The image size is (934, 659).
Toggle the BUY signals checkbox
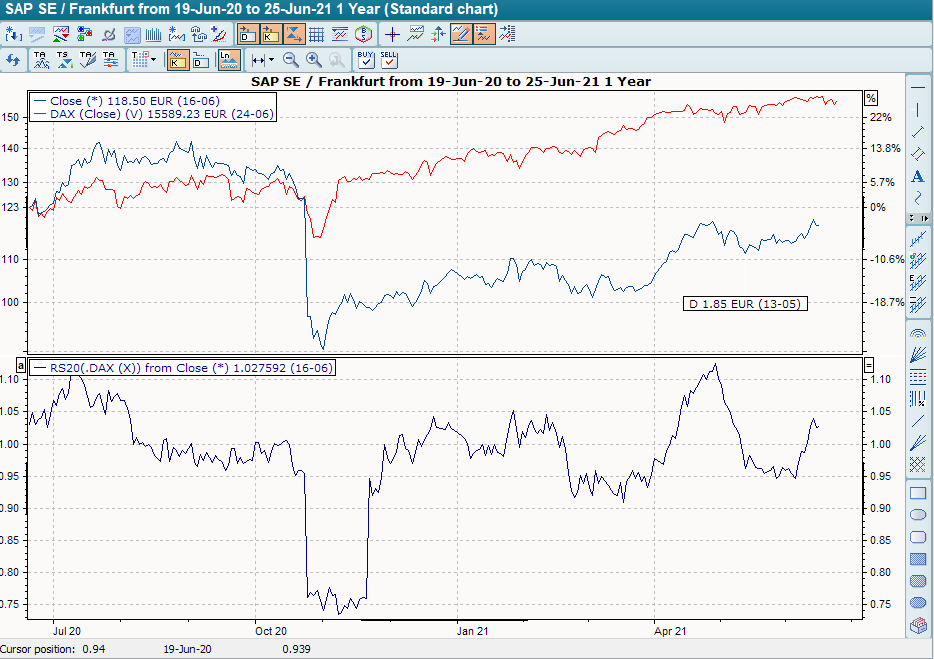[365, 60]
